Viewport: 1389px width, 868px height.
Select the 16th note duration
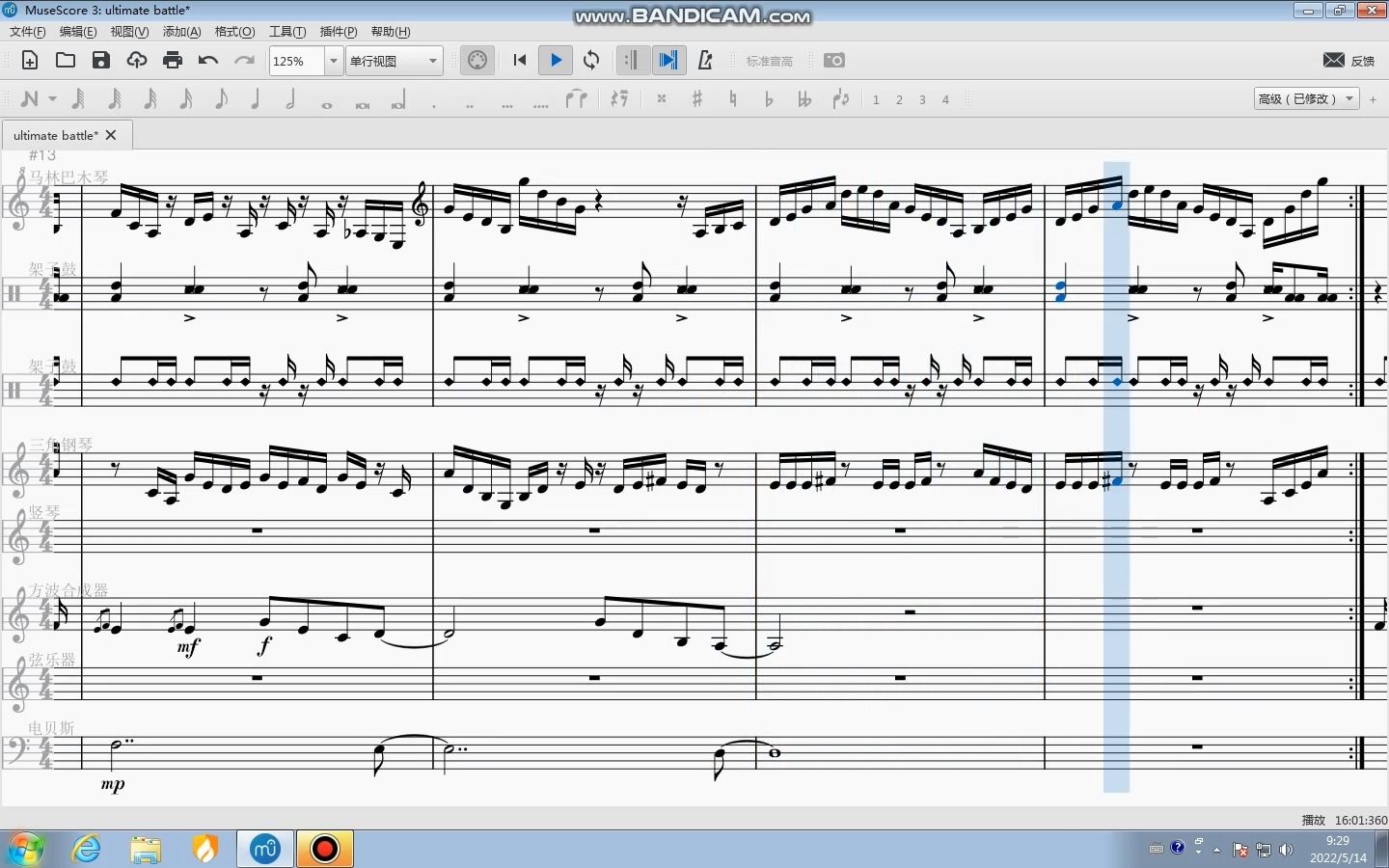point(185,99)
